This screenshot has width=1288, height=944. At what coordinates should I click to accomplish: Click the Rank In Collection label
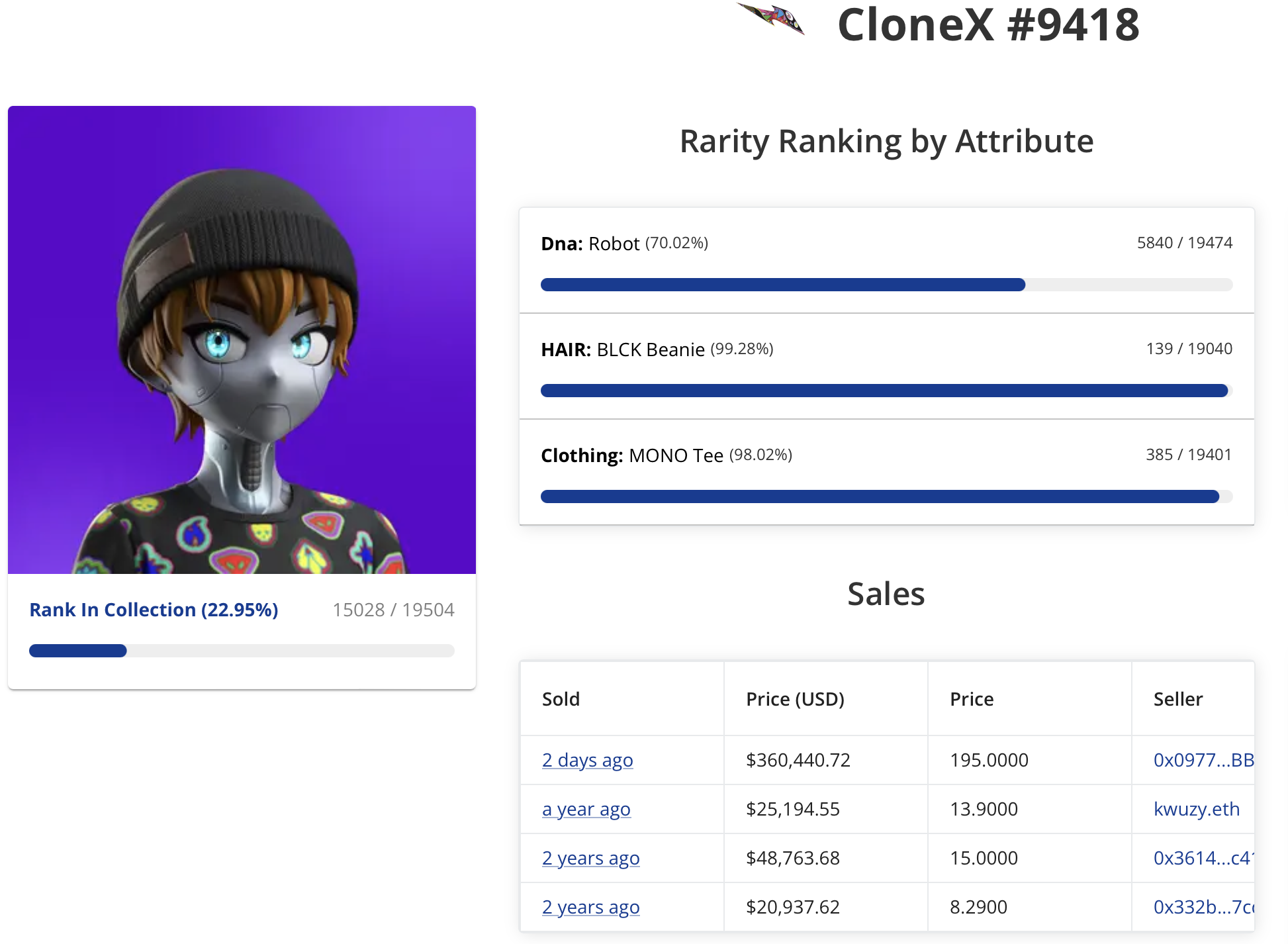pyautogui.click(x=154, y=610)
